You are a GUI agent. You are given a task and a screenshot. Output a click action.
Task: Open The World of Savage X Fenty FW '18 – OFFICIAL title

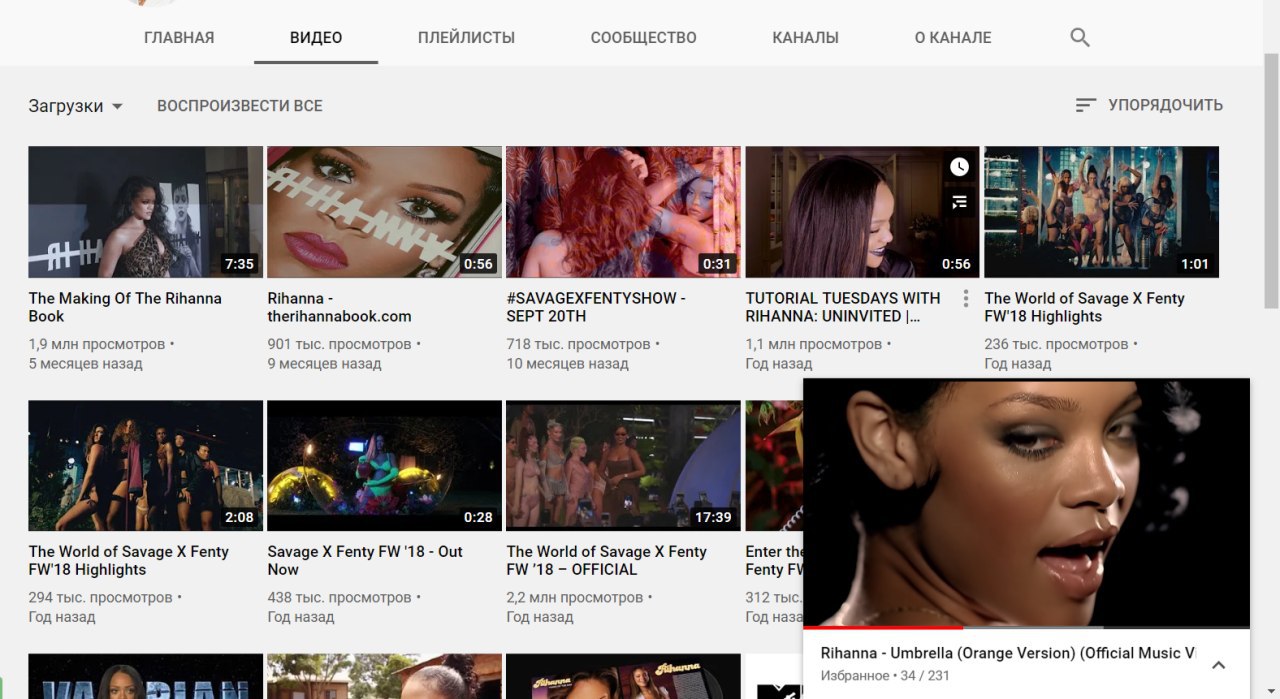click(606, 560)
